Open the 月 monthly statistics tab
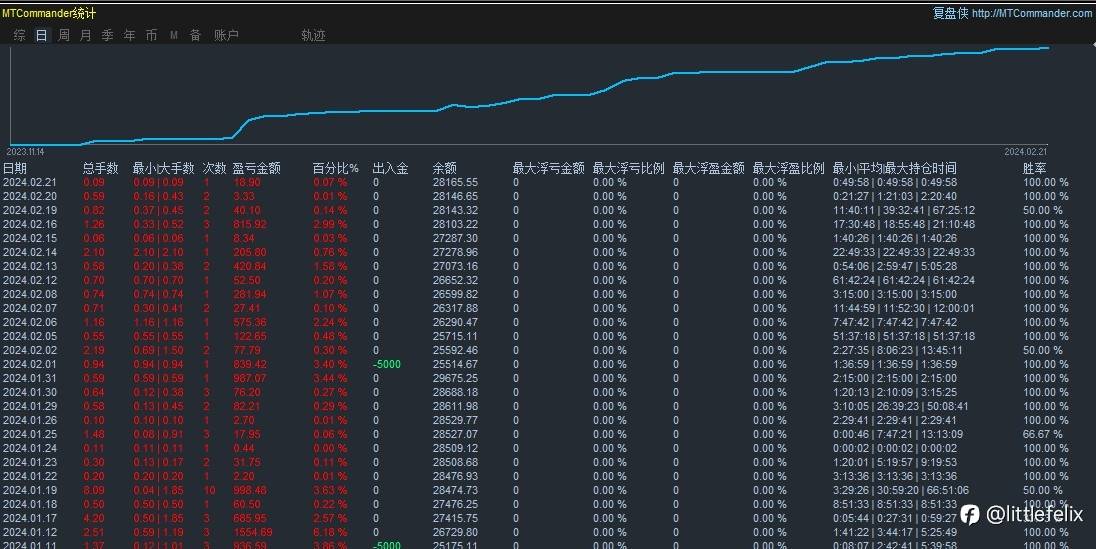 click(85, 35)
